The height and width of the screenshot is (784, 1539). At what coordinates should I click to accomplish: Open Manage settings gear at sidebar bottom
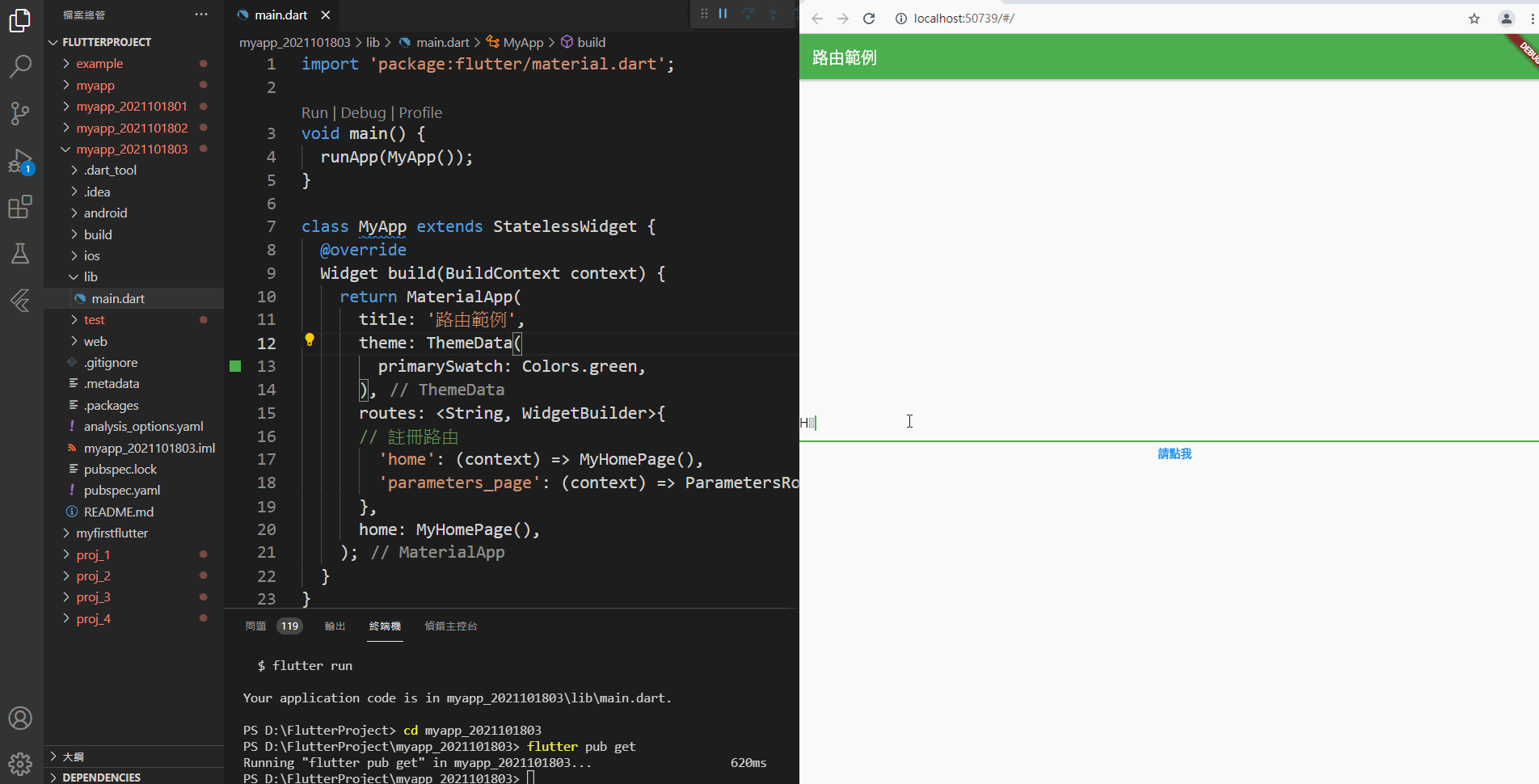click(20, 763)
